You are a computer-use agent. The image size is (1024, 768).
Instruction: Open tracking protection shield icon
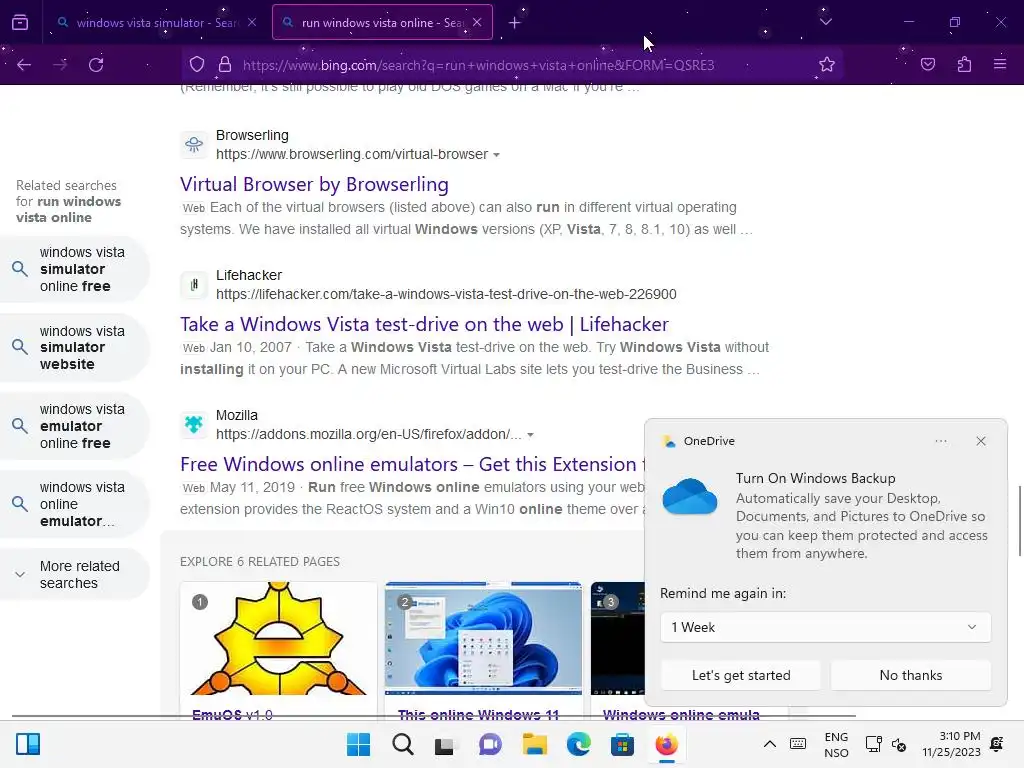[x=197, y=65]
